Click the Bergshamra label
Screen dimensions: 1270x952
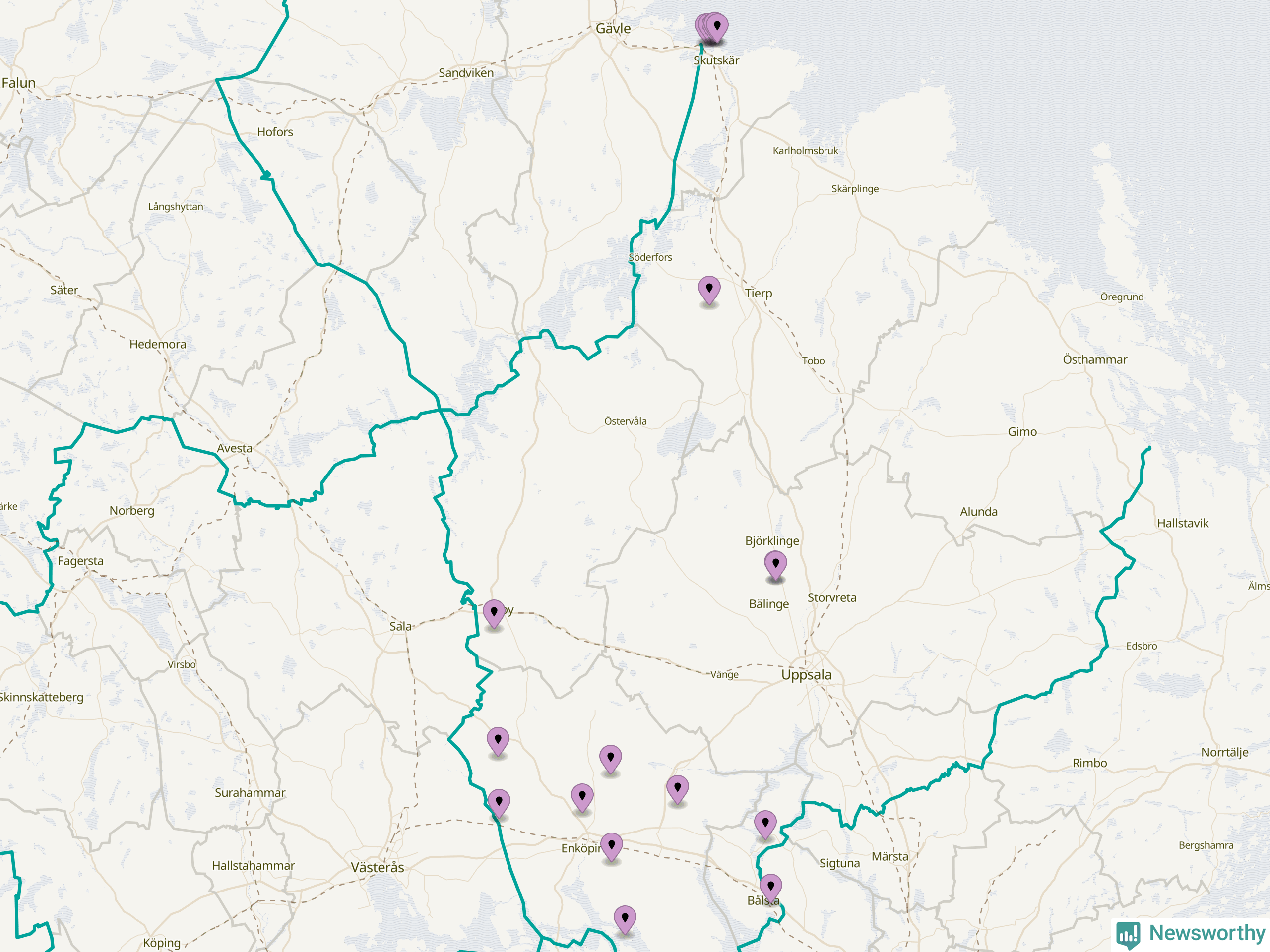pyautogui.click(x=1206, y=846)
